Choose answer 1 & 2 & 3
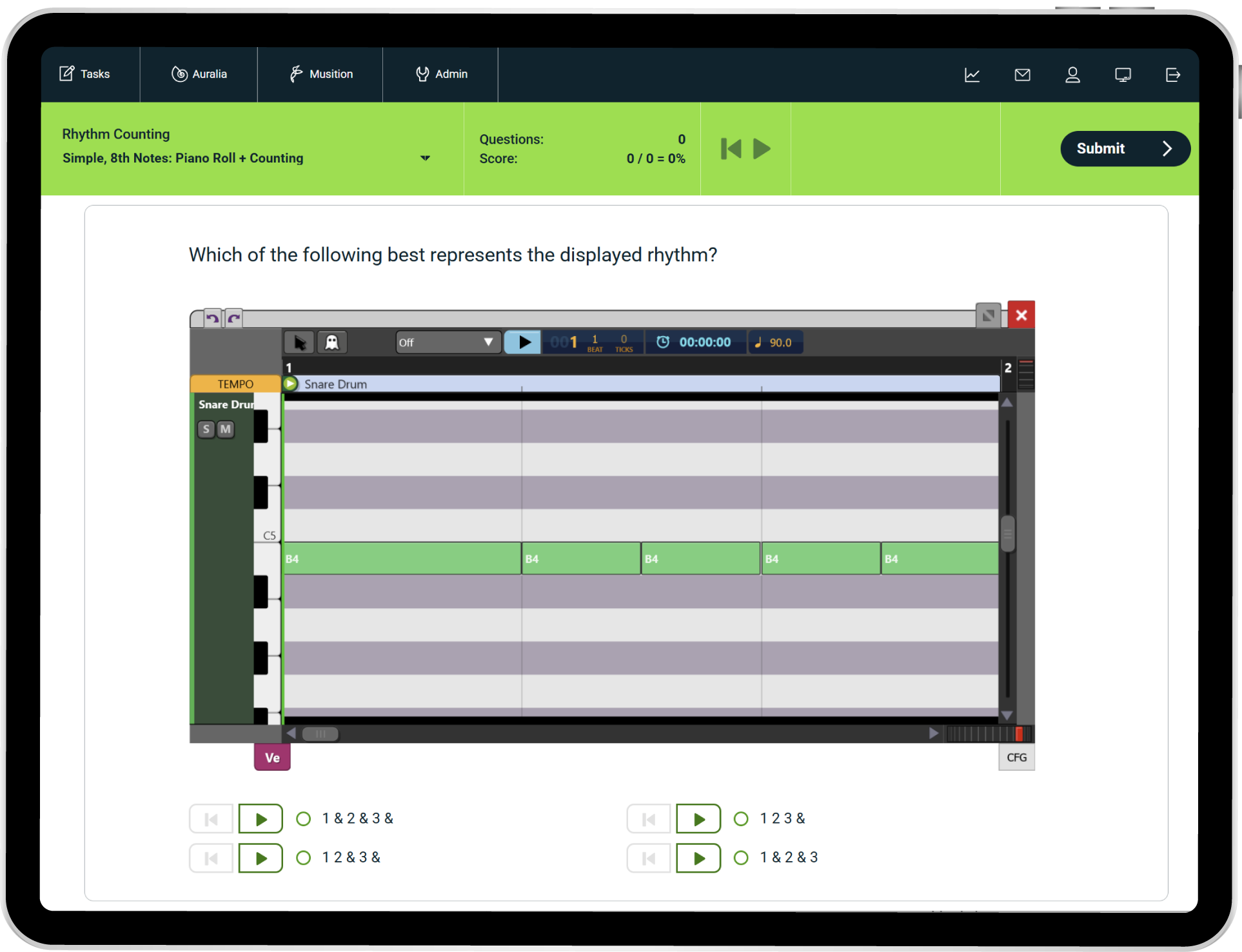 point(742,858)
